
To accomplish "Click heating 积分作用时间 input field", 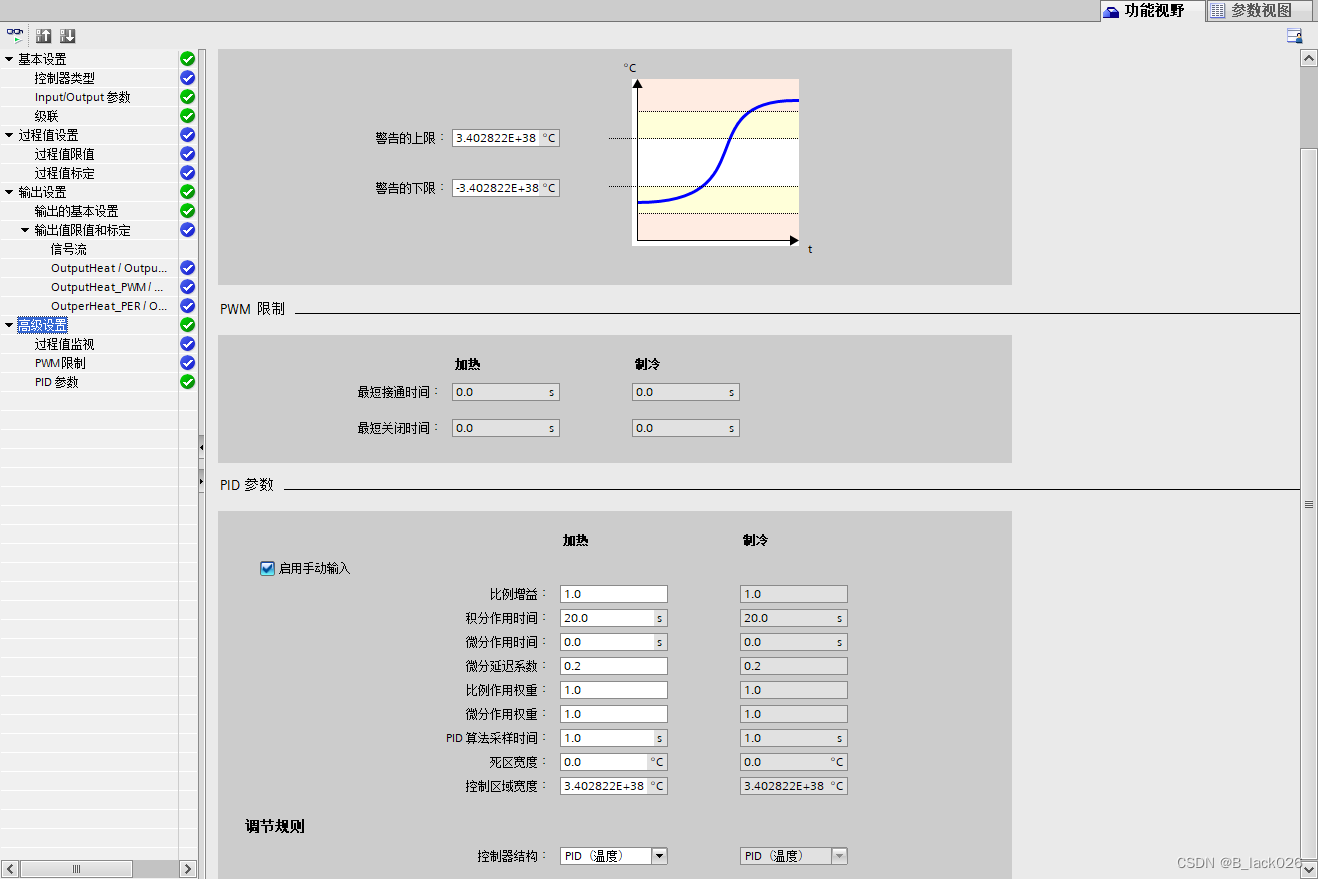I will pos(614,618).
